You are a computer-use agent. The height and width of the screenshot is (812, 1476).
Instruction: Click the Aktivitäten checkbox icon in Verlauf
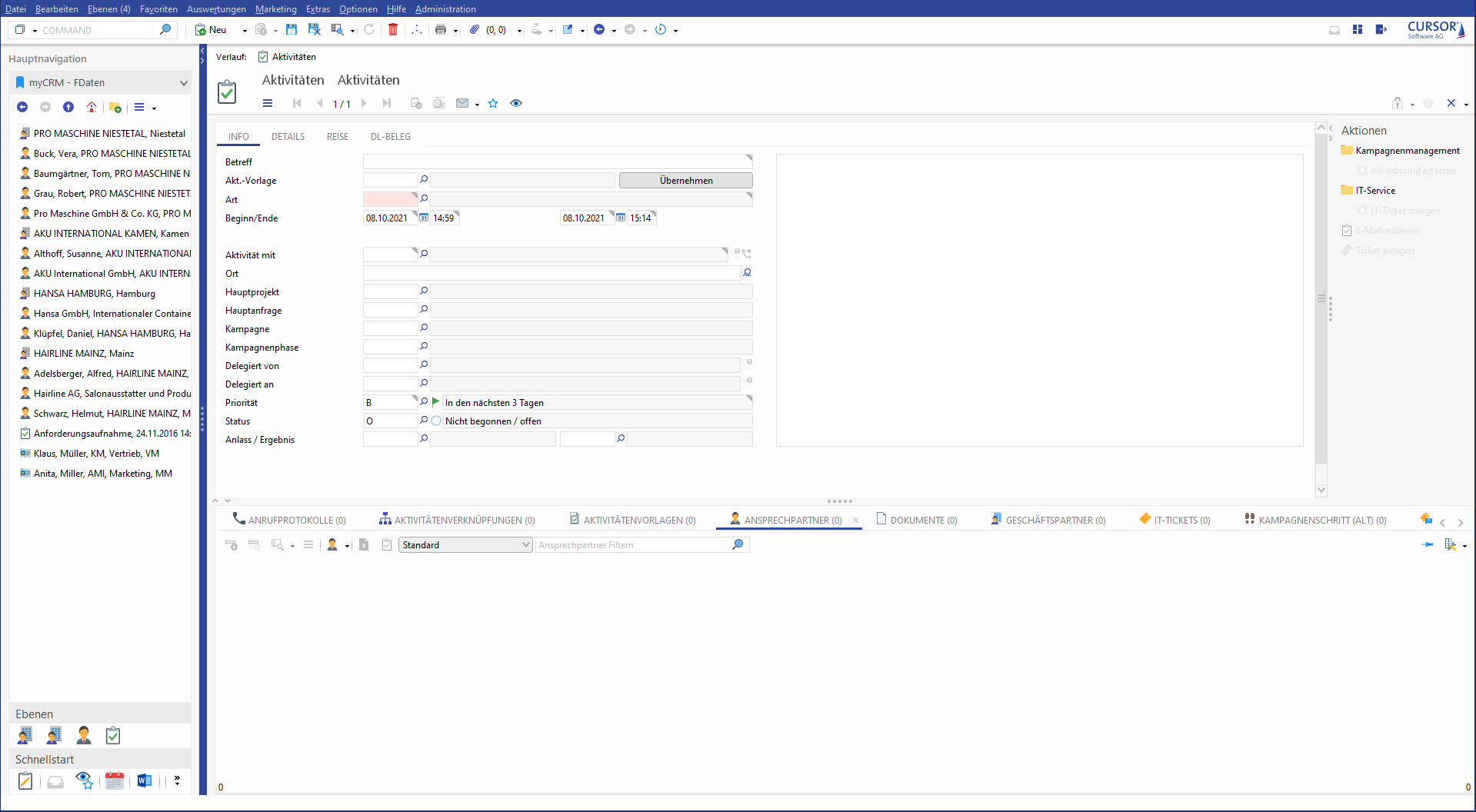(x=263, y=57)
